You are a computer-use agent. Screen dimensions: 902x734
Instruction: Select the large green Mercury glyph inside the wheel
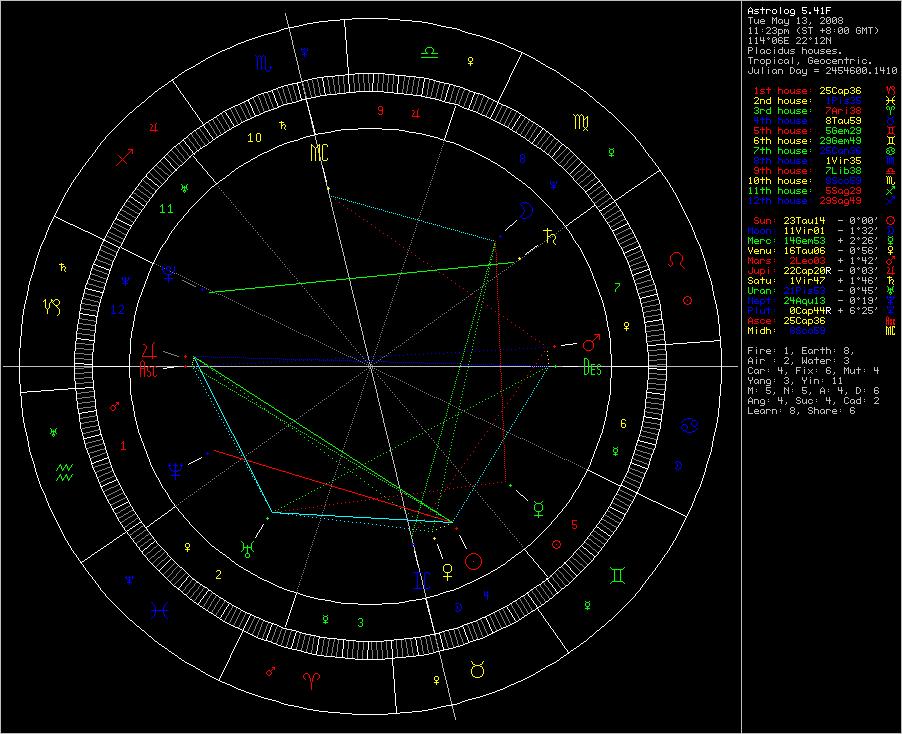point(538,506)
